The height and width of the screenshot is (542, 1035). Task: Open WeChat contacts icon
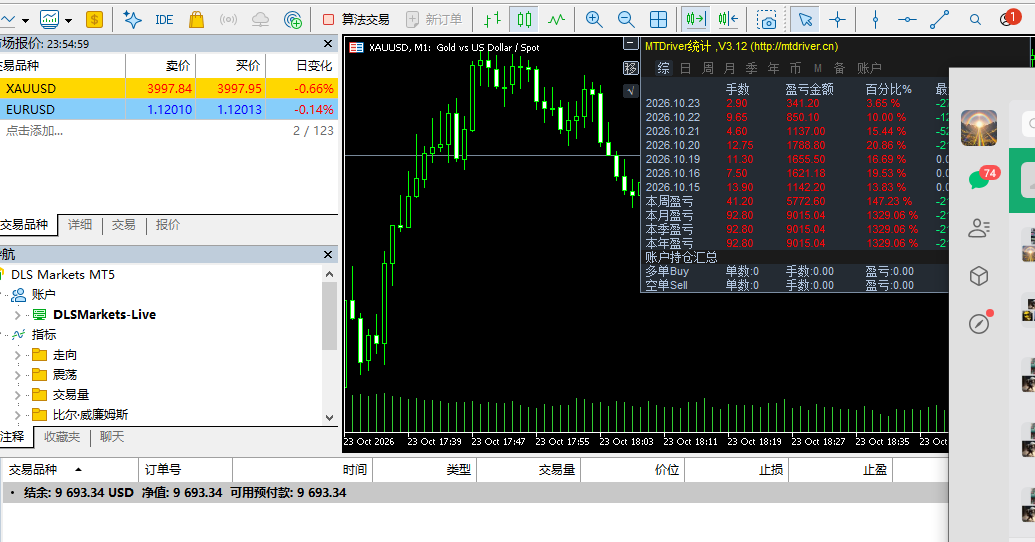[x=979, y=228]
